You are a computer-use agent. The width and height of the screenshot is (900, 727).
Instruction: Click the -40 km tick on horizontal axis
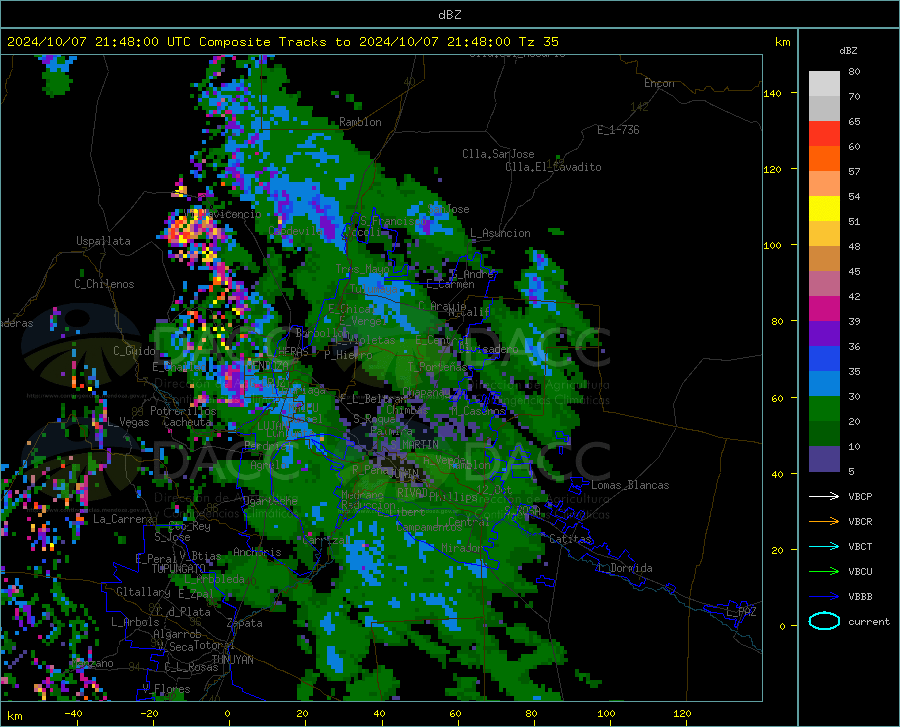click(x=73, y=714)
